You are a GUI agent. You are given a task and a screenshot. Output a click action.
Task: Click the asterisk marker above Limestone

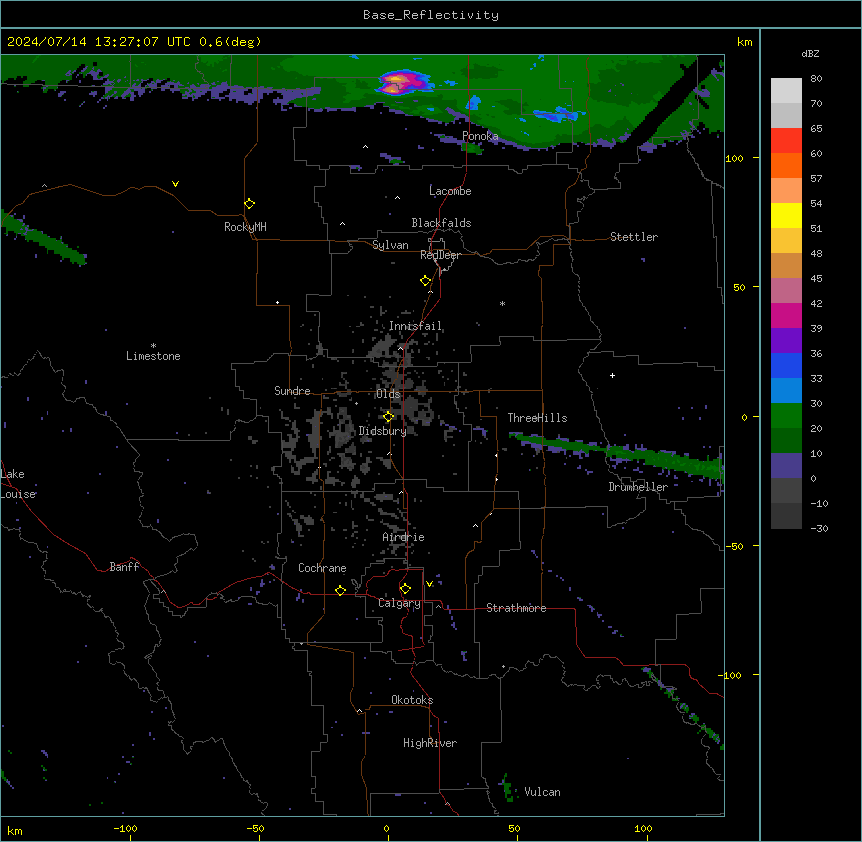click(153, 346)
